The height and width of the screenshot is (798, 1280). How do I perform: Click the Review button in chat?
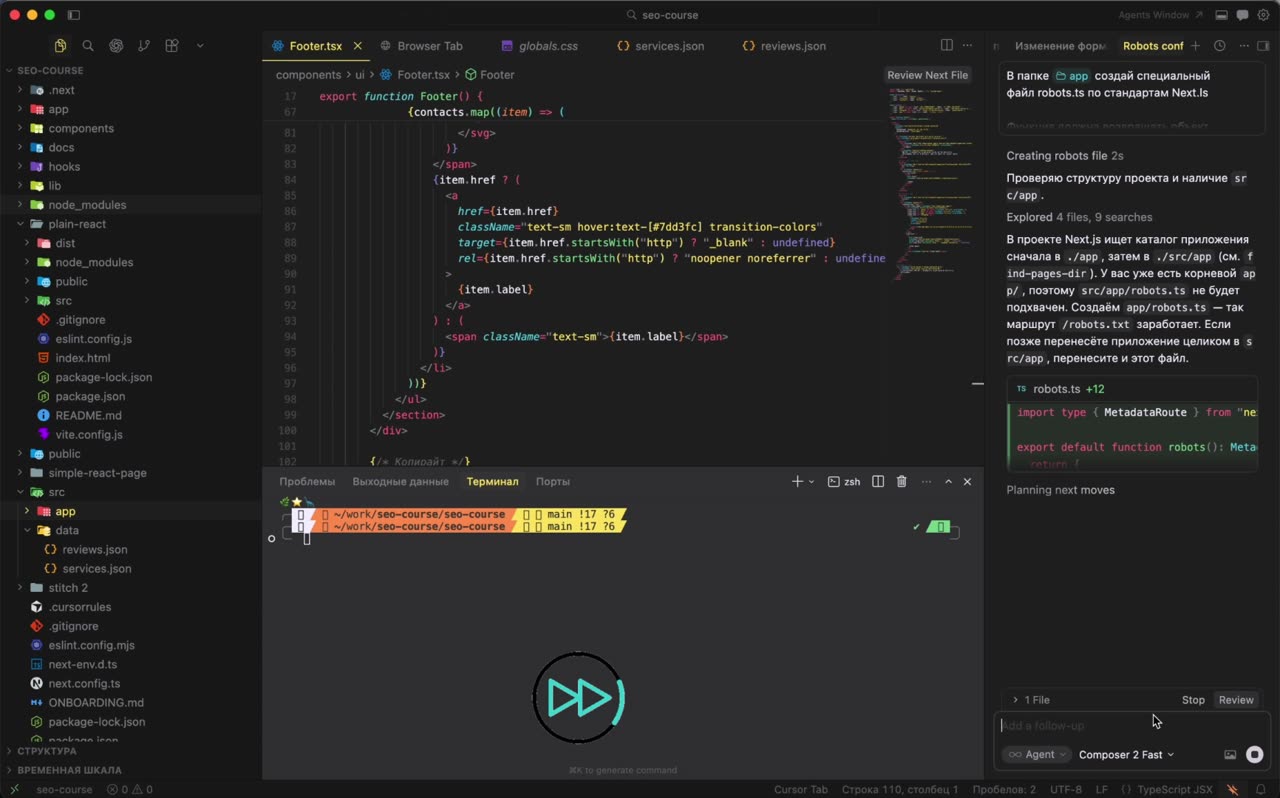[1236, 700]
